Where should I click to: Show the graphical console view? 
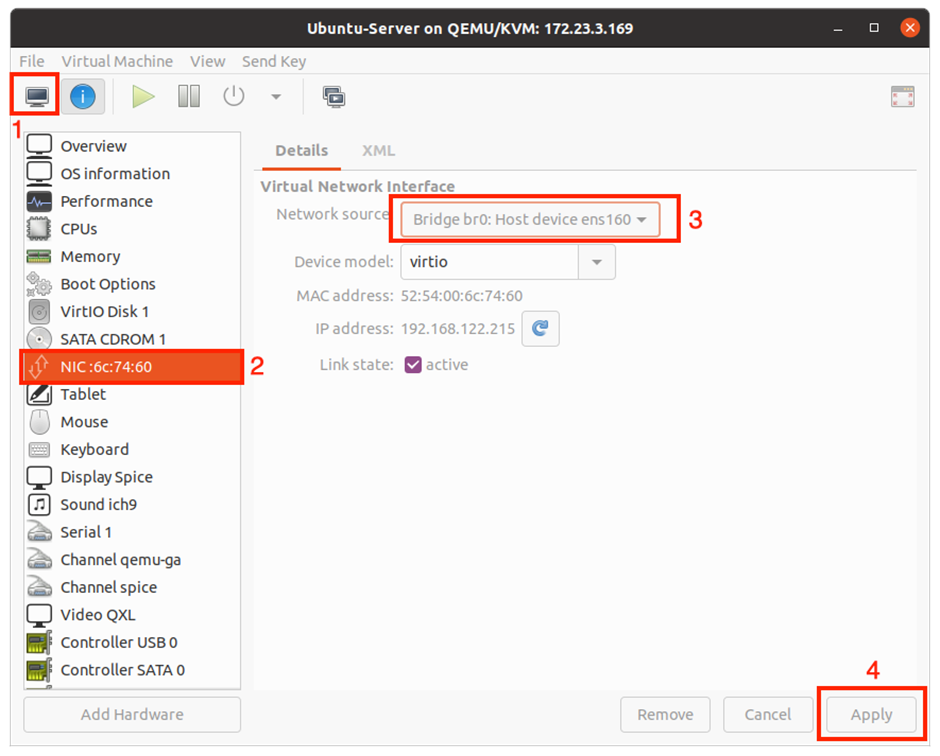pos(37,97)
